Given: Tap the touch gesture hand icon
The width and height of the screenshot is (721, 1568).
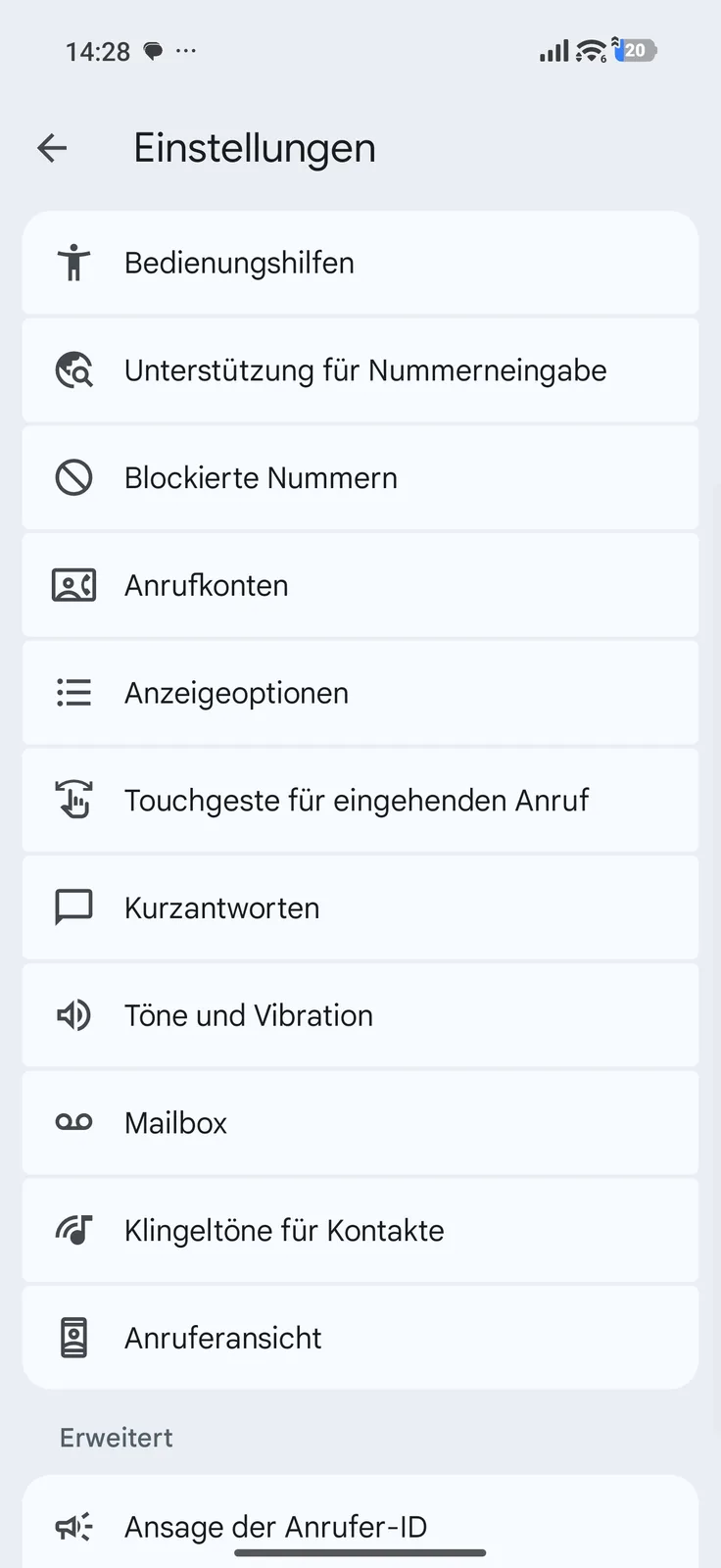Looking at the screenshot, I should (73, 801).
